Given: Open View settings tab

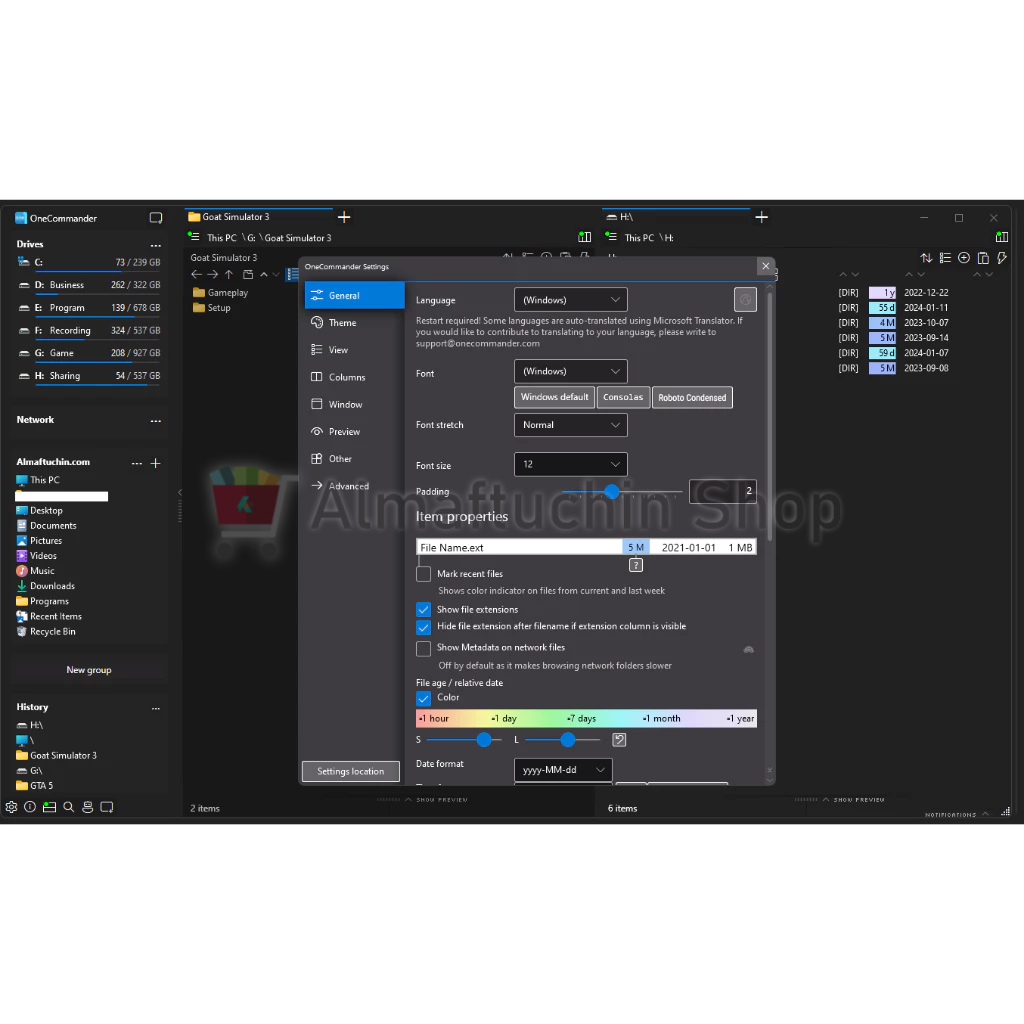Looking at the screenshot, I should click(355, 350).
